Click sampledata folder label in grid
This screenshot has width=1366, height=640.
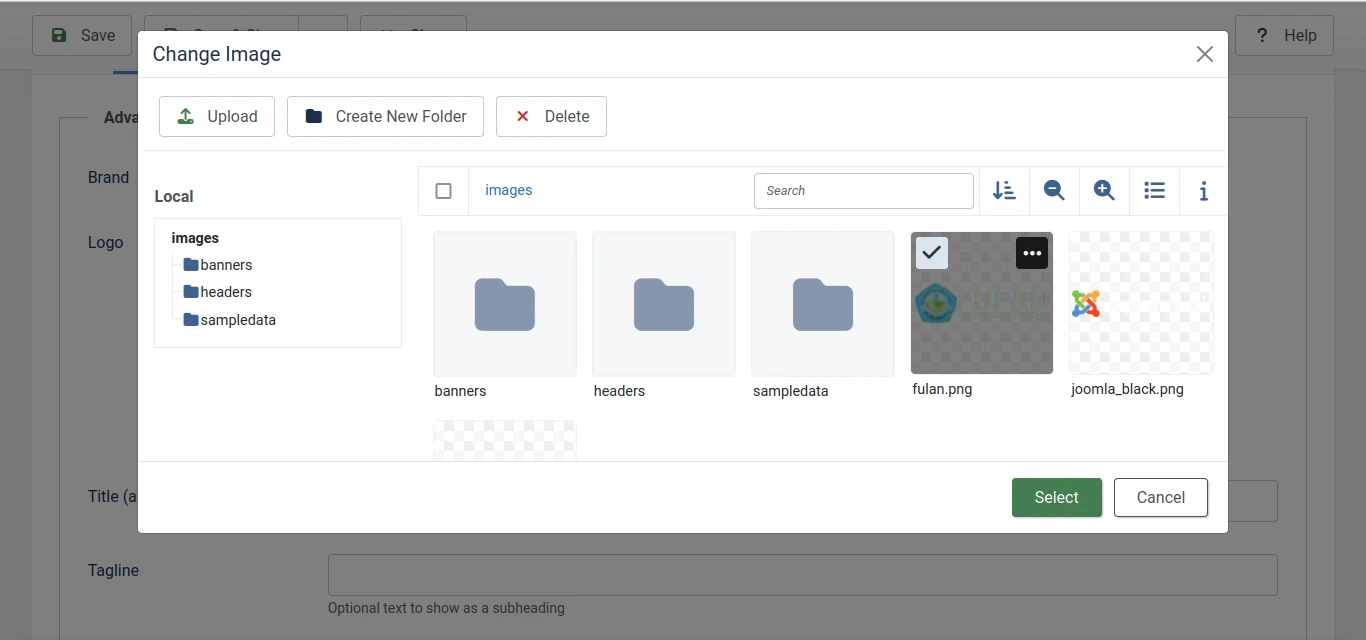[791, 391]
